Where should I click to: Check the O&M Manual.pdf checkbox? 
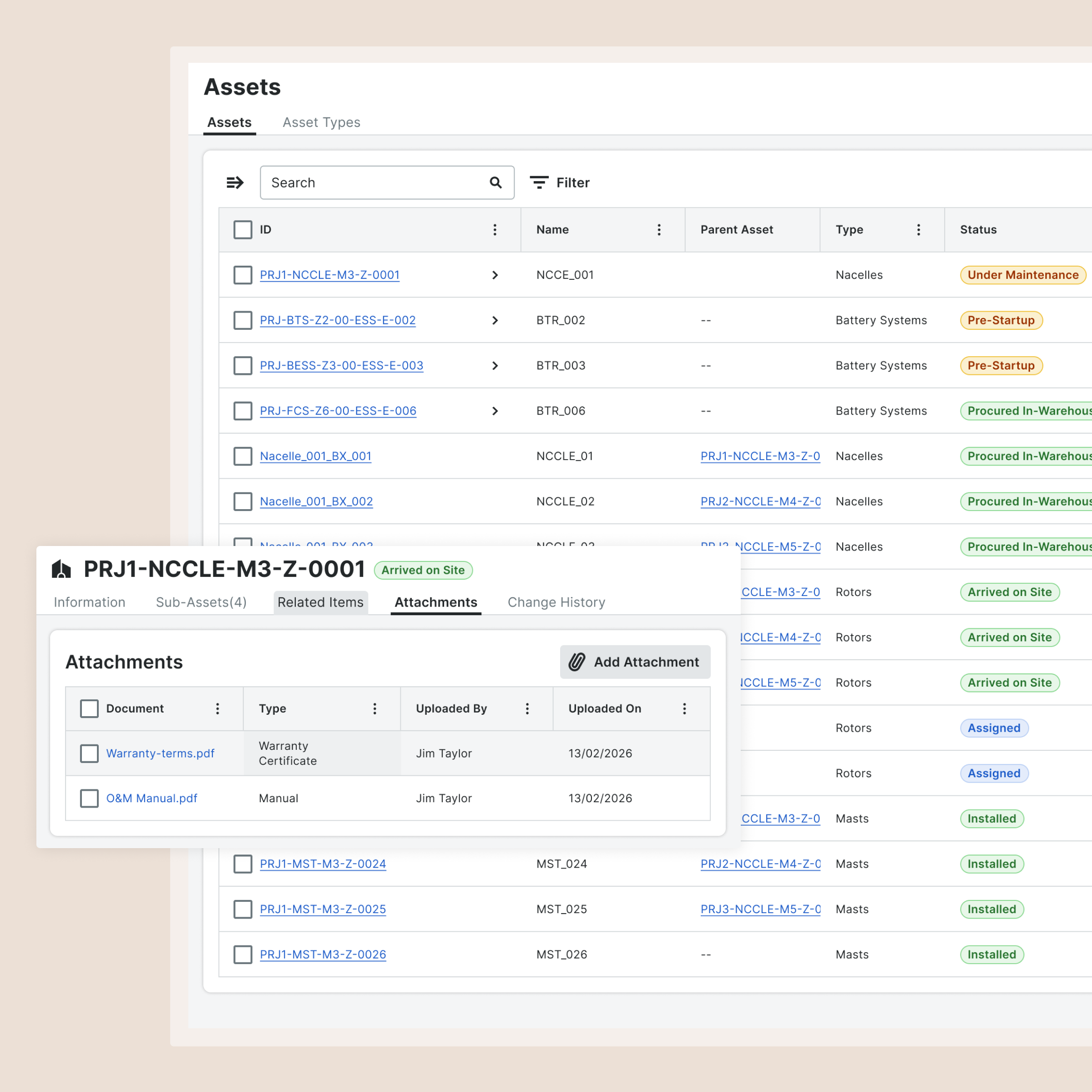click(89, 799)
